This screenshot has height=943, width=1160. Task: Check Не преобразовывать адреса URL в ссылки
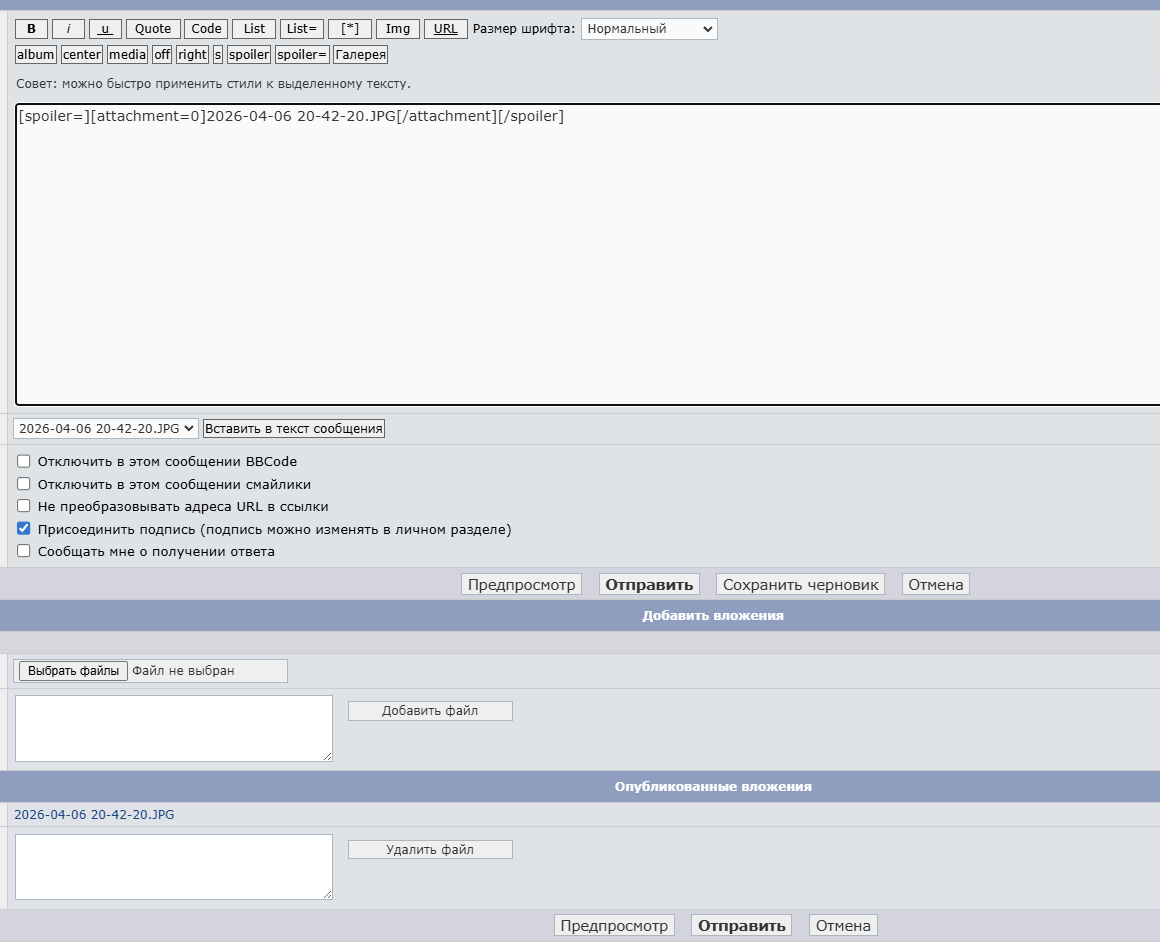click(x=24, y=506)
